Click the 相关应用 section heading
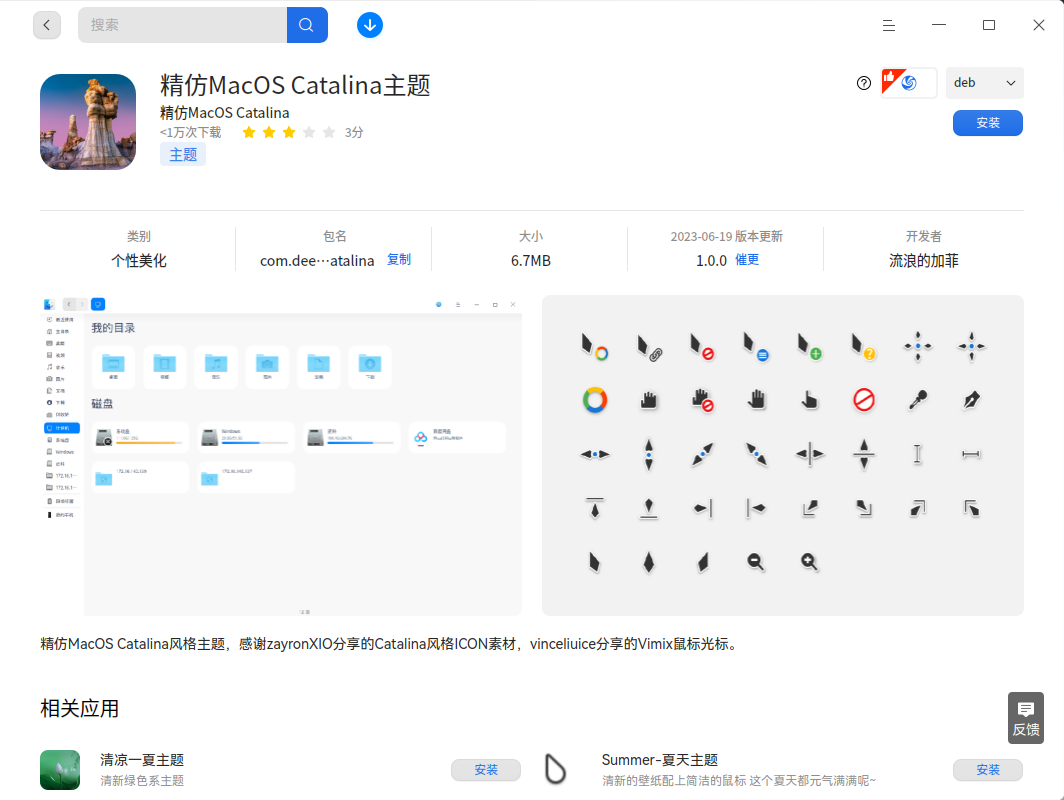The image size is (1064, 800). (x=79, y=708)
